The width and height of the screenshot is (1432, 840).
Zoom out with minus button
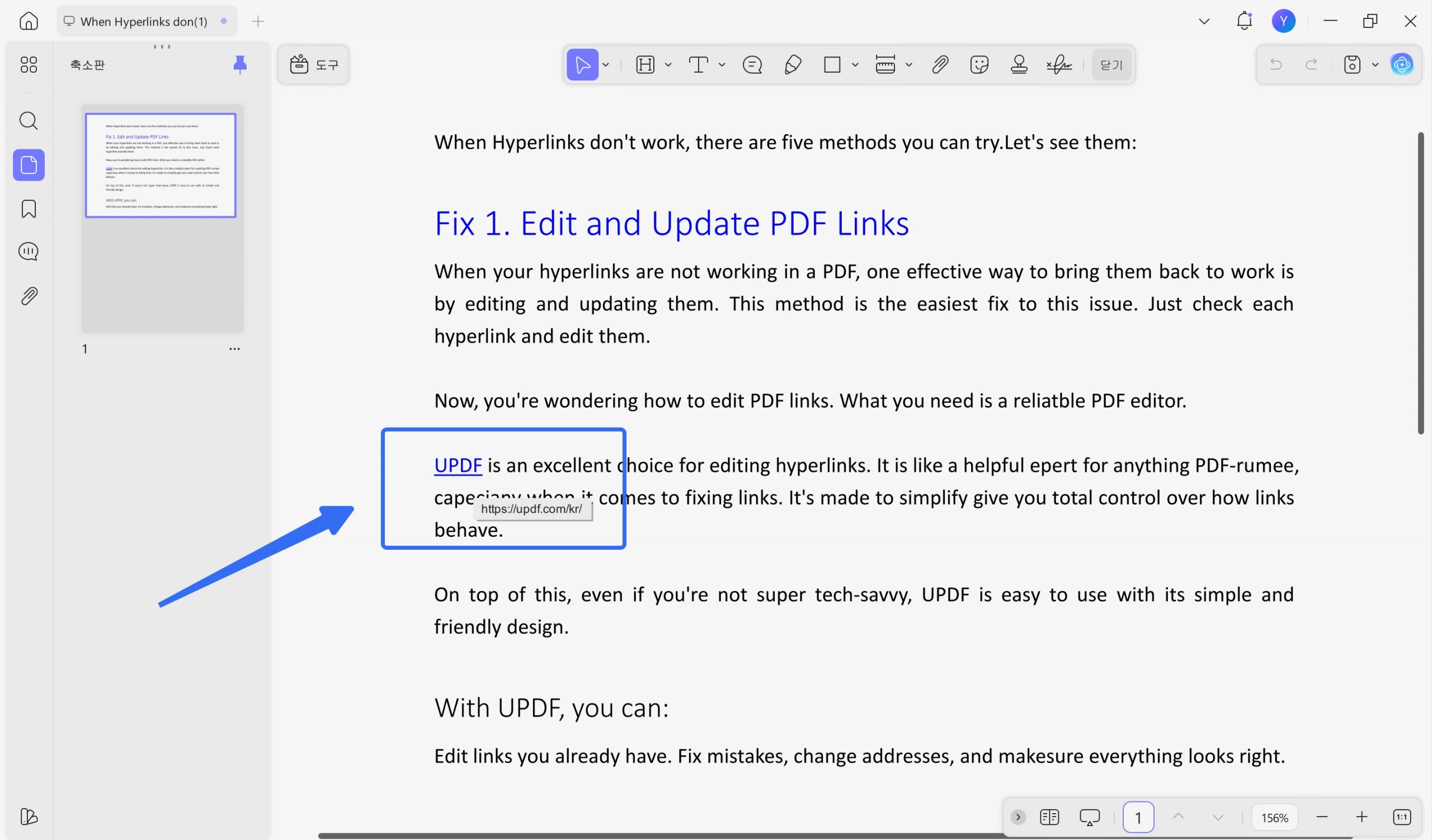click(1322, 817)
